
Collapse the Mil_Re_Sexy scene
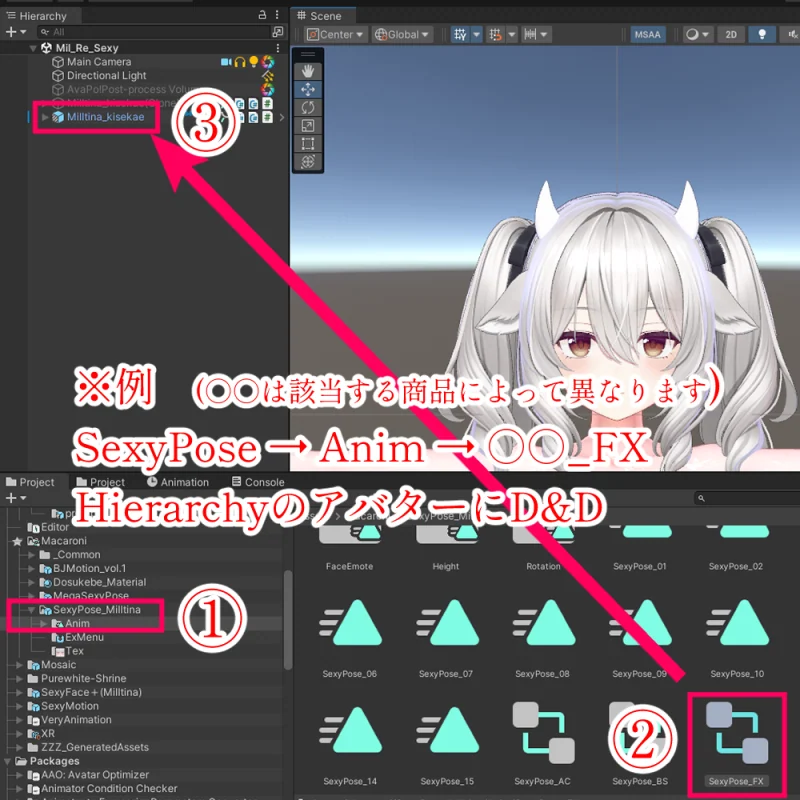pos(33,48)
